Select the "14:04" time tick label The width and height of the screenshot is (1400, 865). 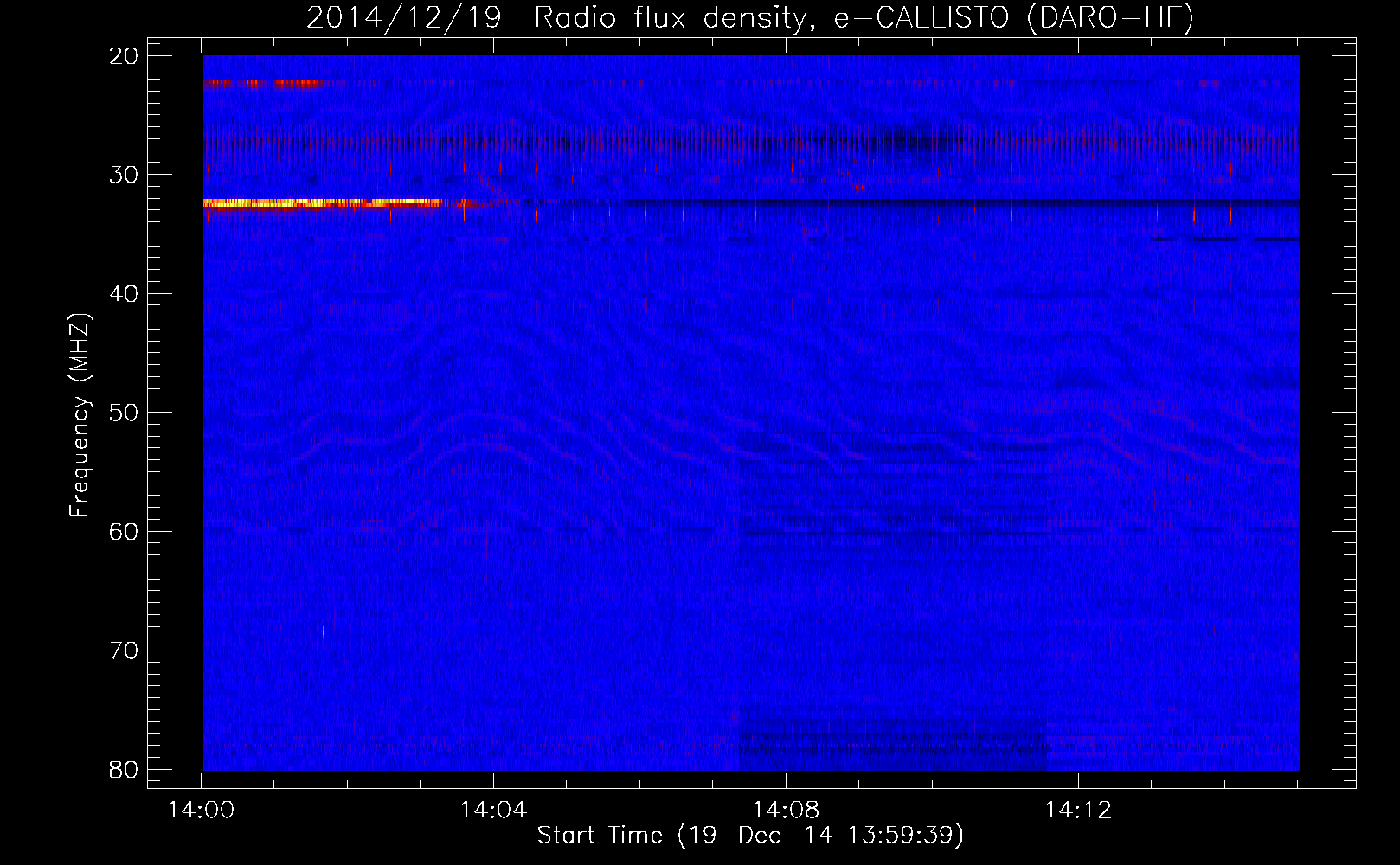pyautogui.click(x=493, y=811)
